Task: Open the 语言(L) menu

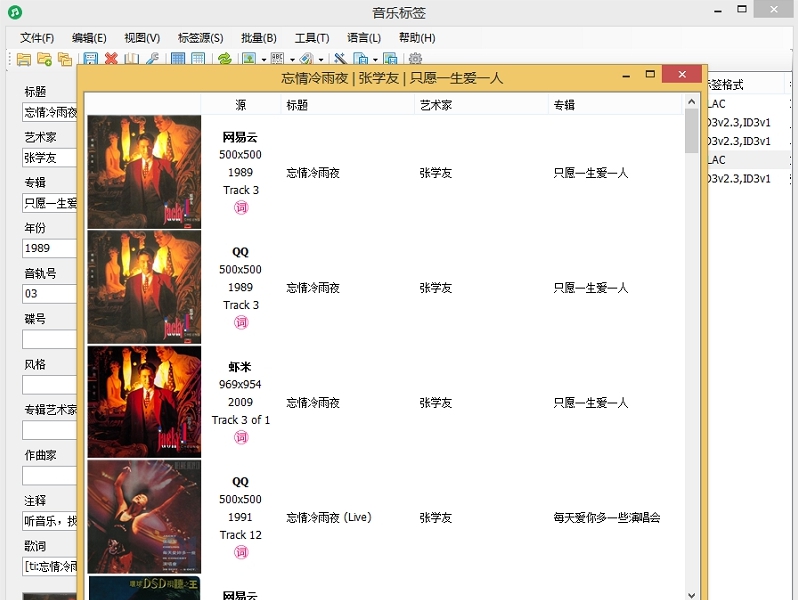Action: click(x=364, y=38)
